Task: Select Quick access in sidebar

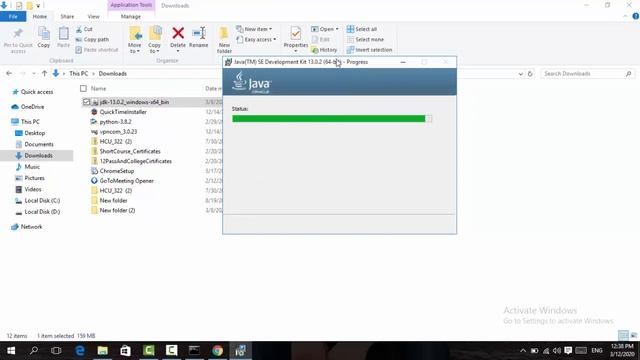Action: pos(32,92)
